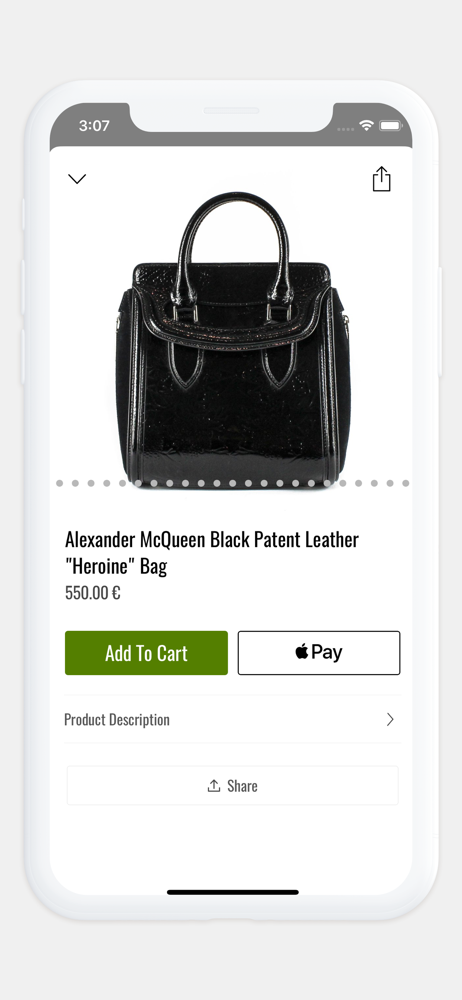Click the upload arrow icon beside Share
This screenshot has height=1000, width=462.
214,786
